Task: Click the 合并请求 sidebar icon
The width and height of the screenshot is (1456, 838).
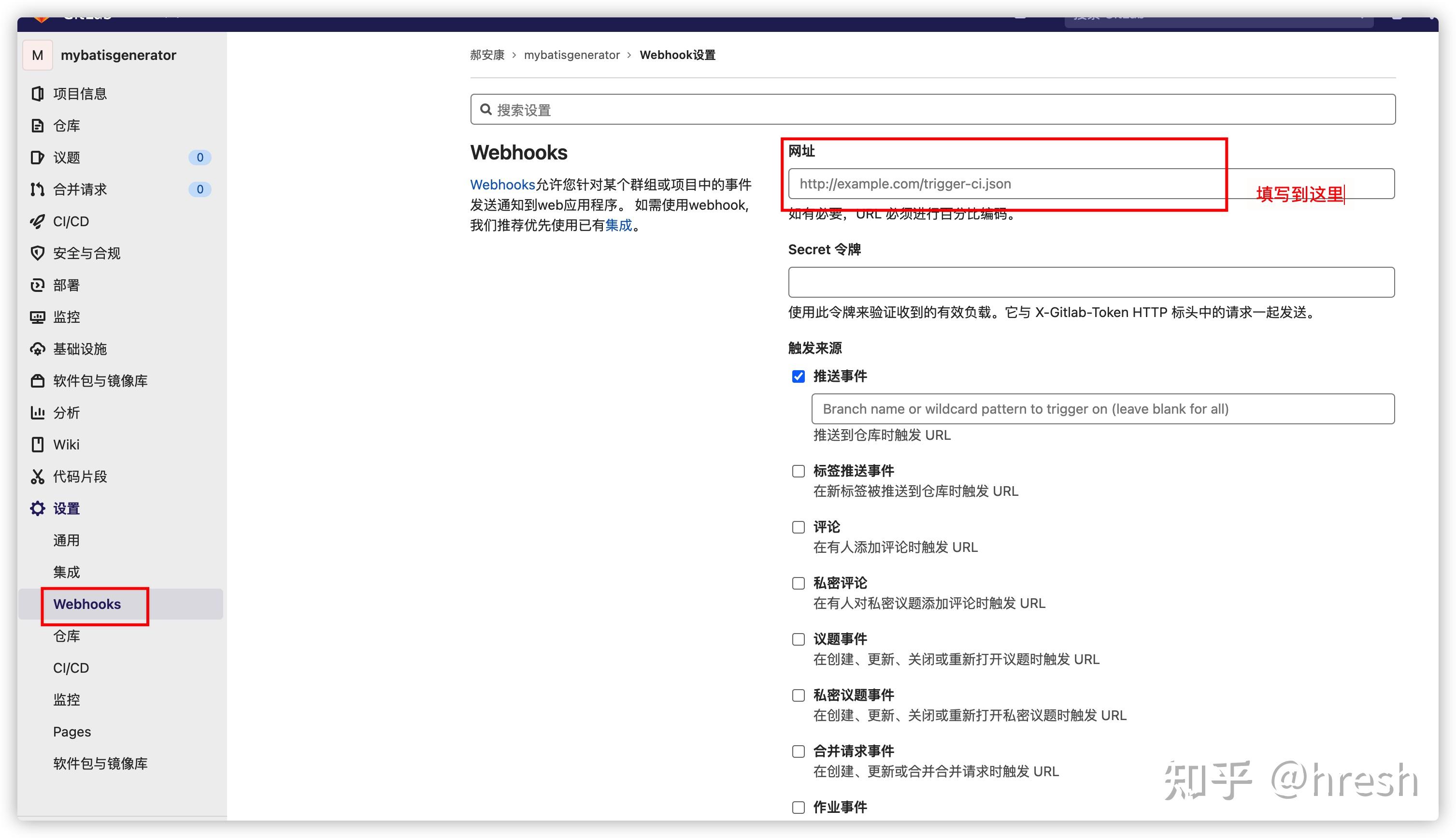Action: [x=37, y=189]
